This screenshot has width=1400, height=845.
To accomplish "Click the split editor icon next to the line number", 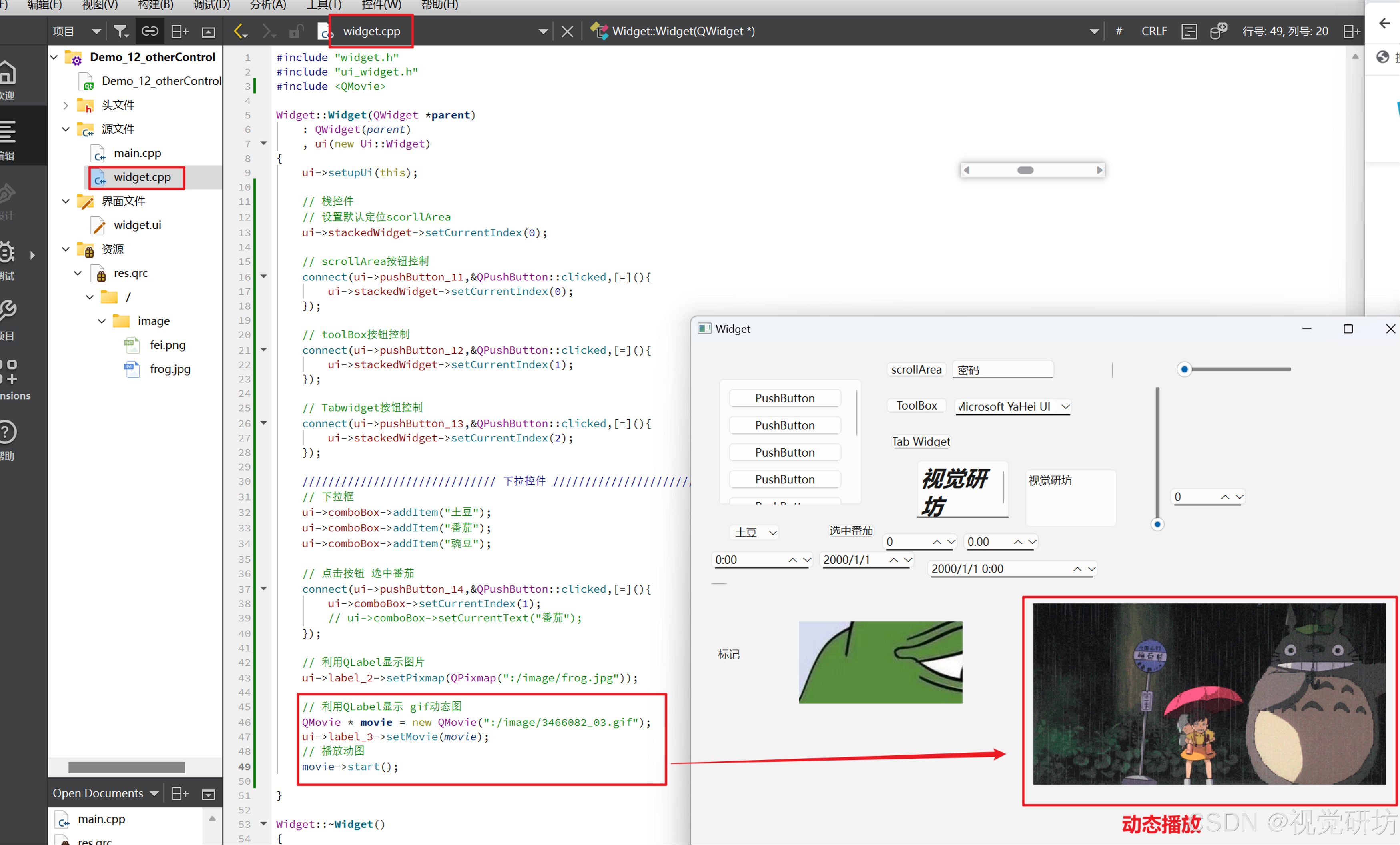I will 1351,31.
